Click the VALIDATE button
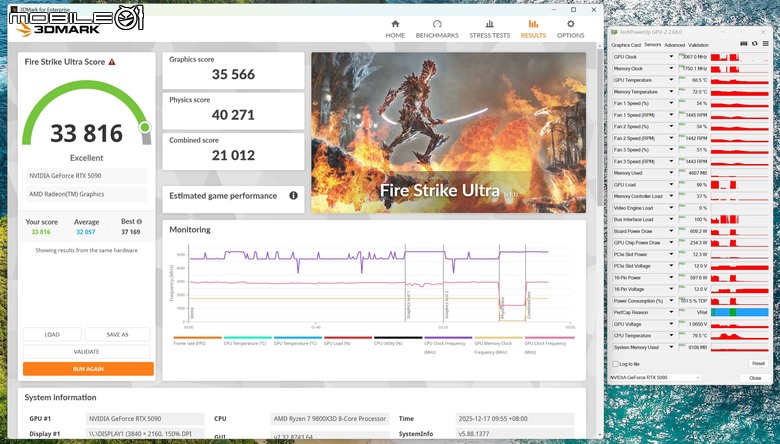This screenshot has height=444, width=780. pyautogui.click(x=87, y=352)
